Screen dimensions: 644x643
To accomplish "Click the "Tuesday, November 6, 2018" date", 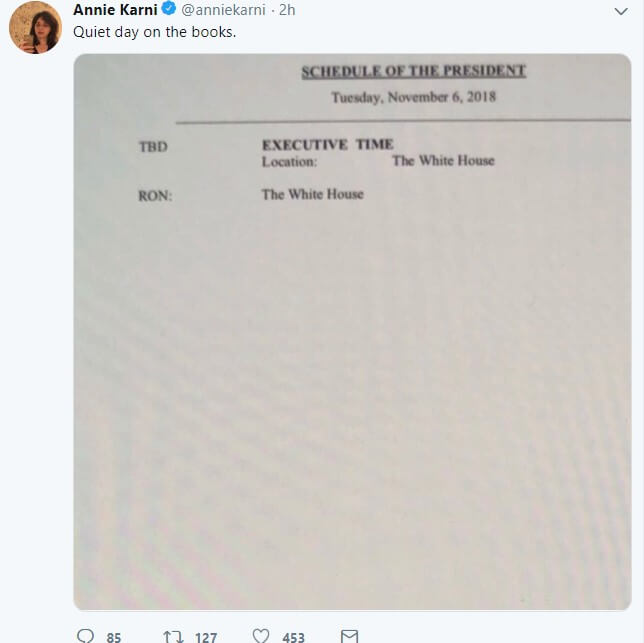I will coord(413,98).
